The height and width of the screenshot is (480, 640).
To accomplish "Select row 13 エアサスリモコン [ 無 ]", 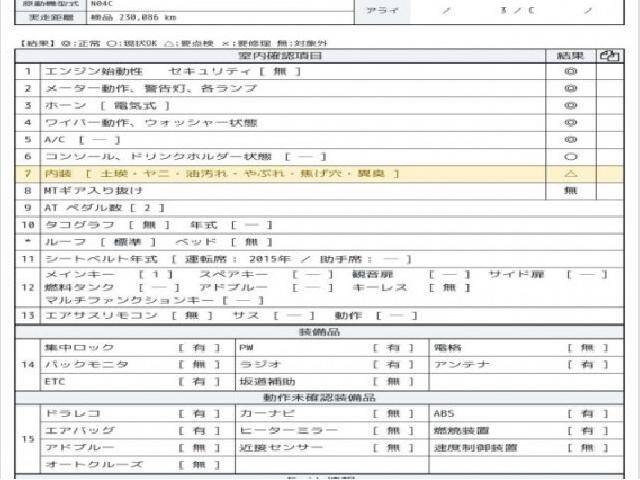I will tap(129, 316).
